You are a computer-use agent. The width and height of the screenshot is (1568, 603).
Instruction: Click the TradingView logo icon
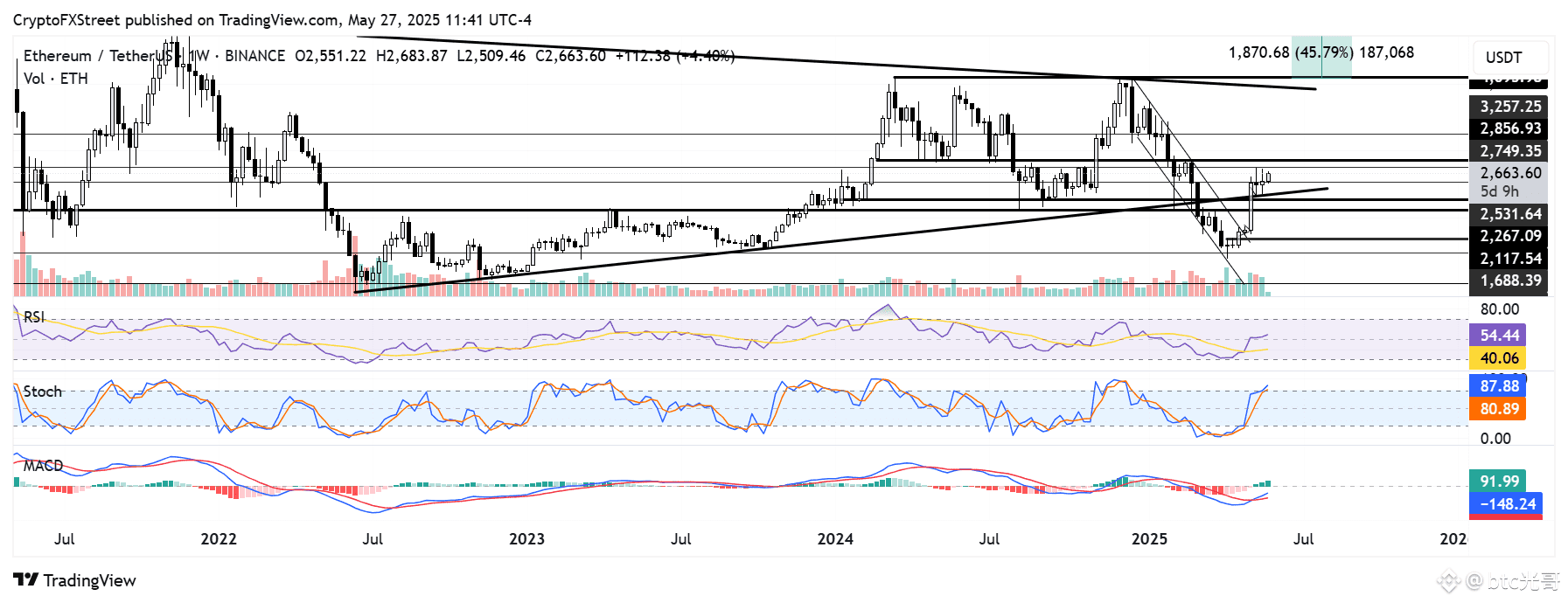(x=26, y=580)
